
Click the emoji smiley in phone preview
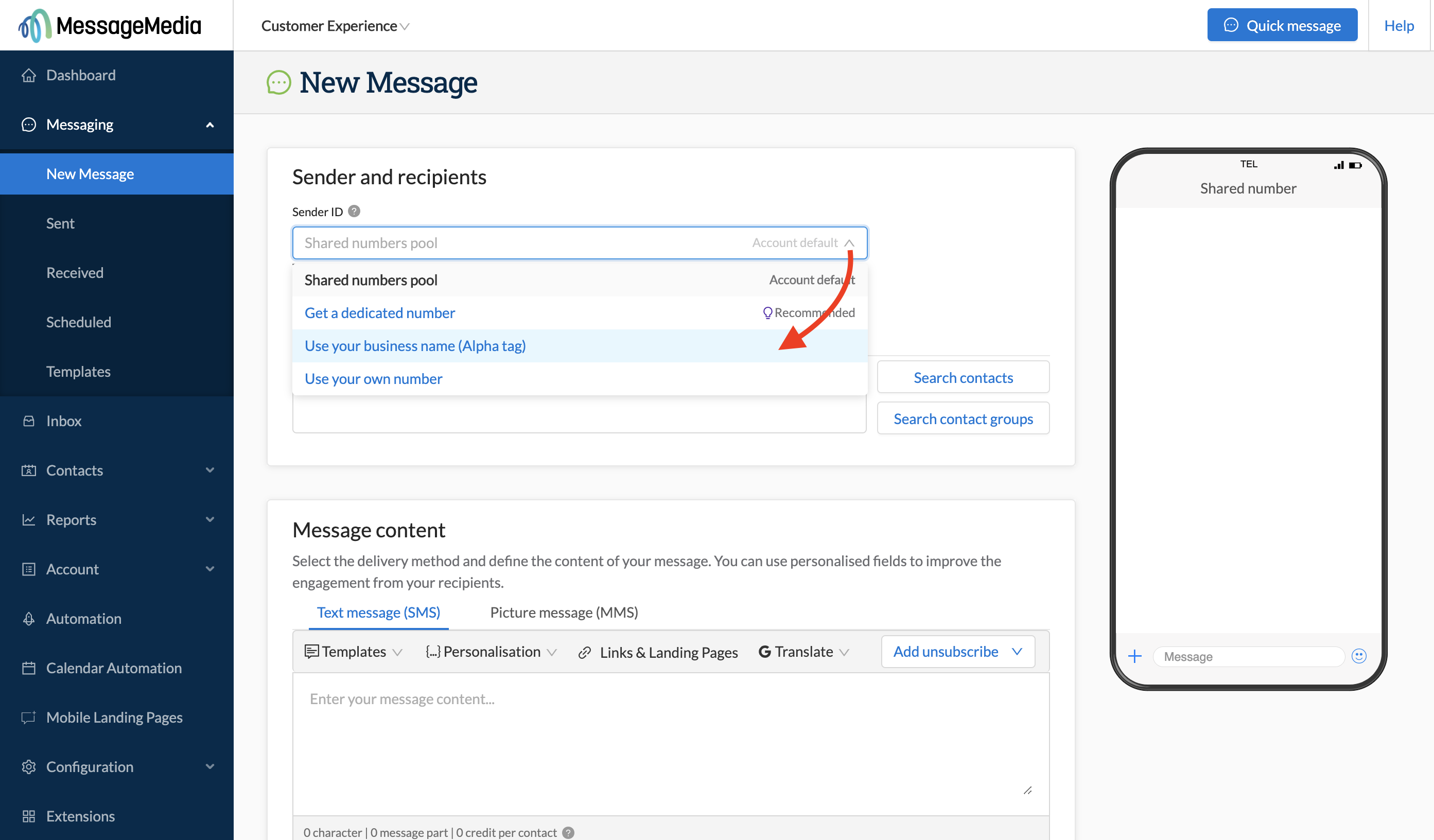coord(1359,656)
